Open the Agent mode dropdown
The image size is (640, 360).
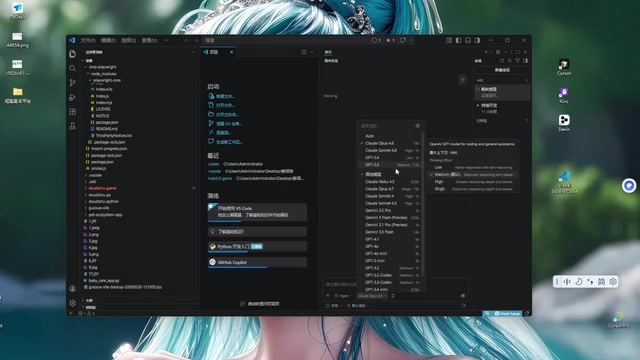[x=343, y=296]
